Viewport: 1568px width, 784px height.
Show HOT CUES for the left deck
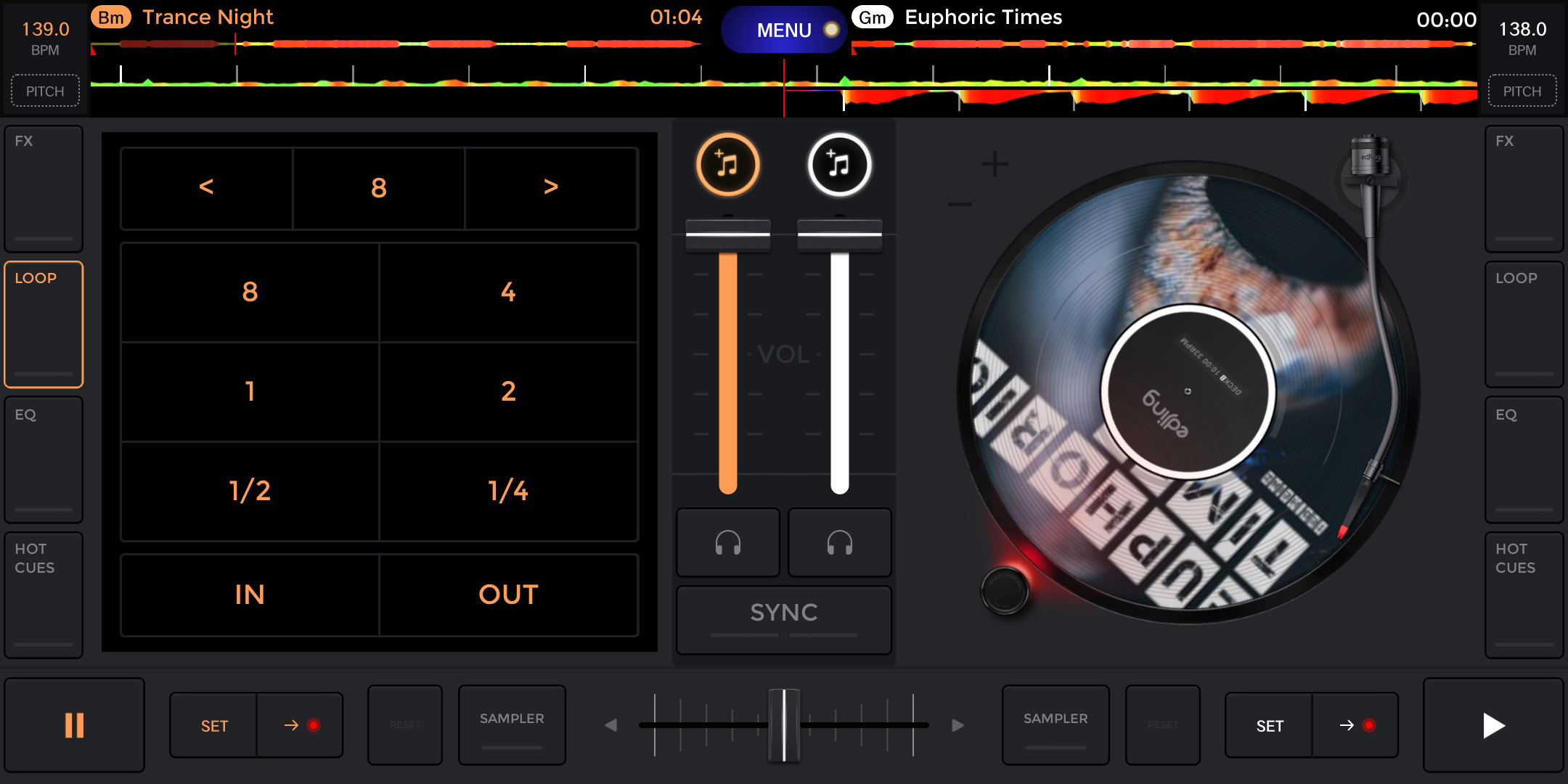[x=43, y=594]
